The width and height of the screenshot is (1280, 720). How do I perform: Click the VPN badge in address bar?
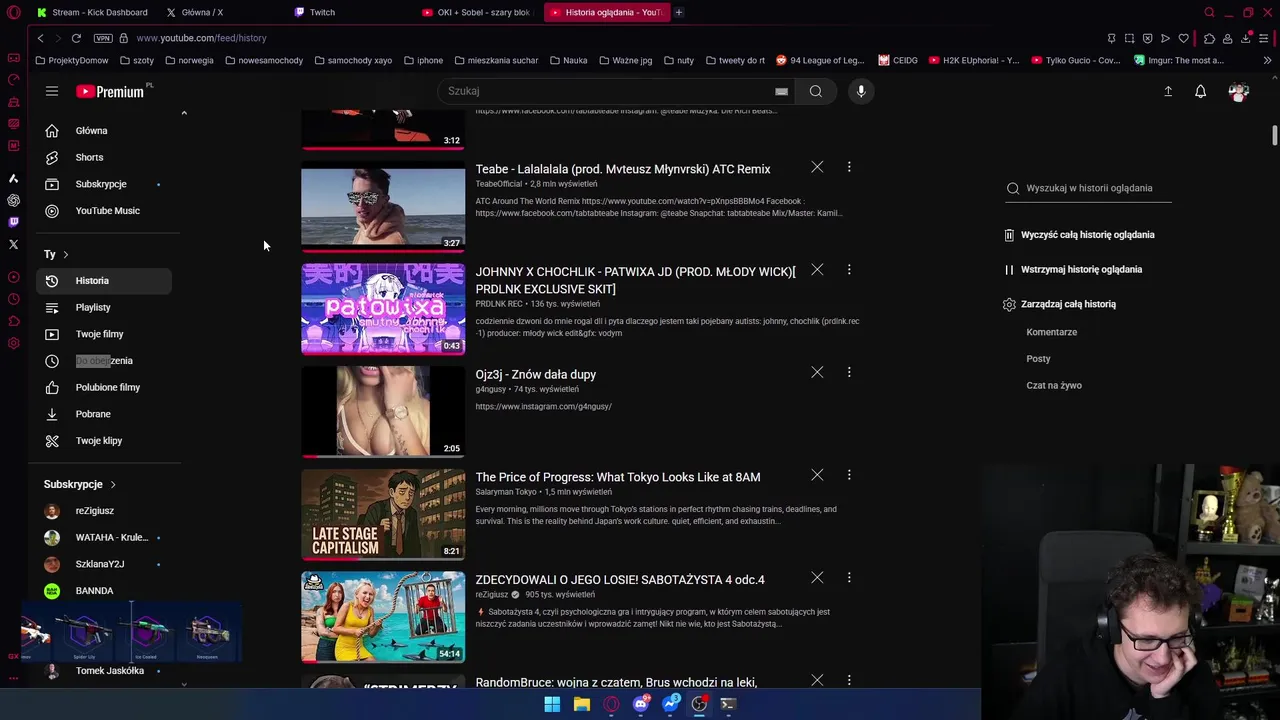(103, 38)
